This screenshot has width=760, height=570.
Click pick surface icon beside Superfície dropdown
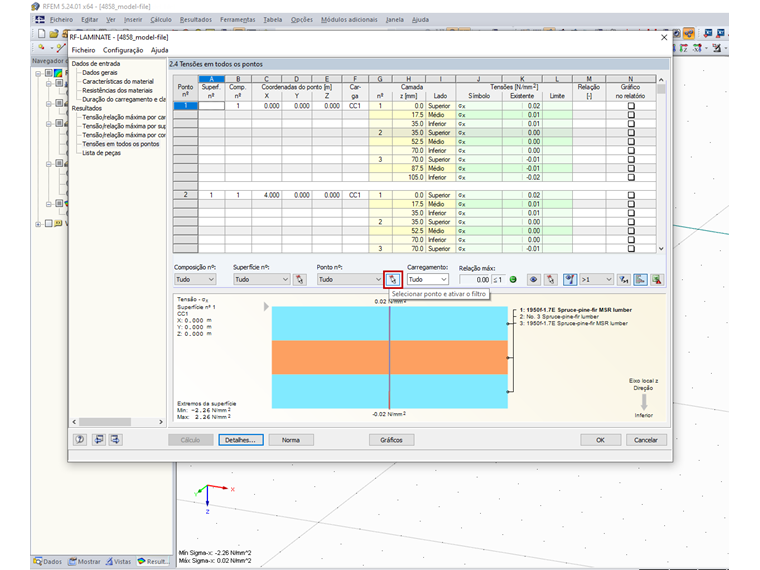click(x=300, y=280)
